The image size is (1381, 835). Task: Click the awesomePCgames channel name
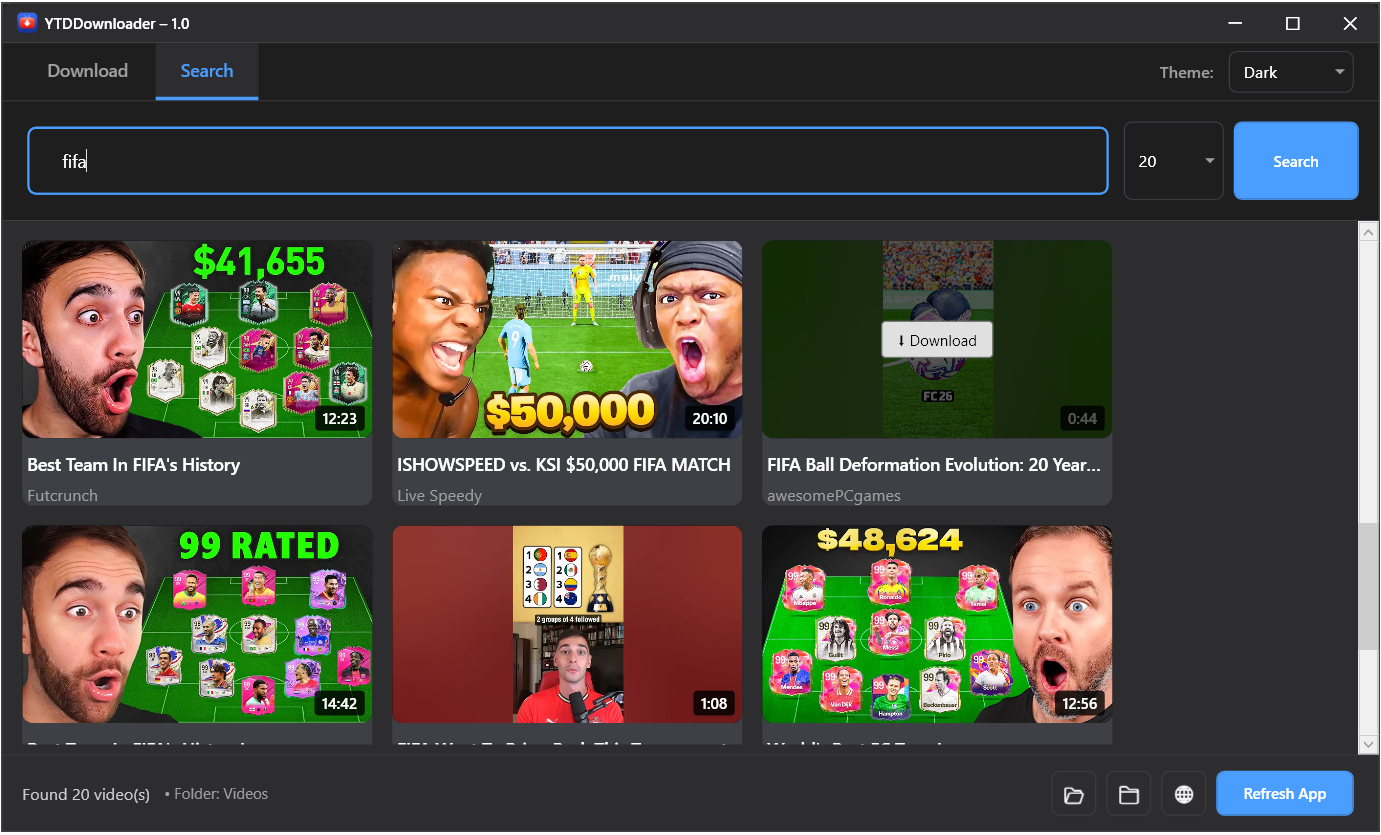tap(834, 496)
